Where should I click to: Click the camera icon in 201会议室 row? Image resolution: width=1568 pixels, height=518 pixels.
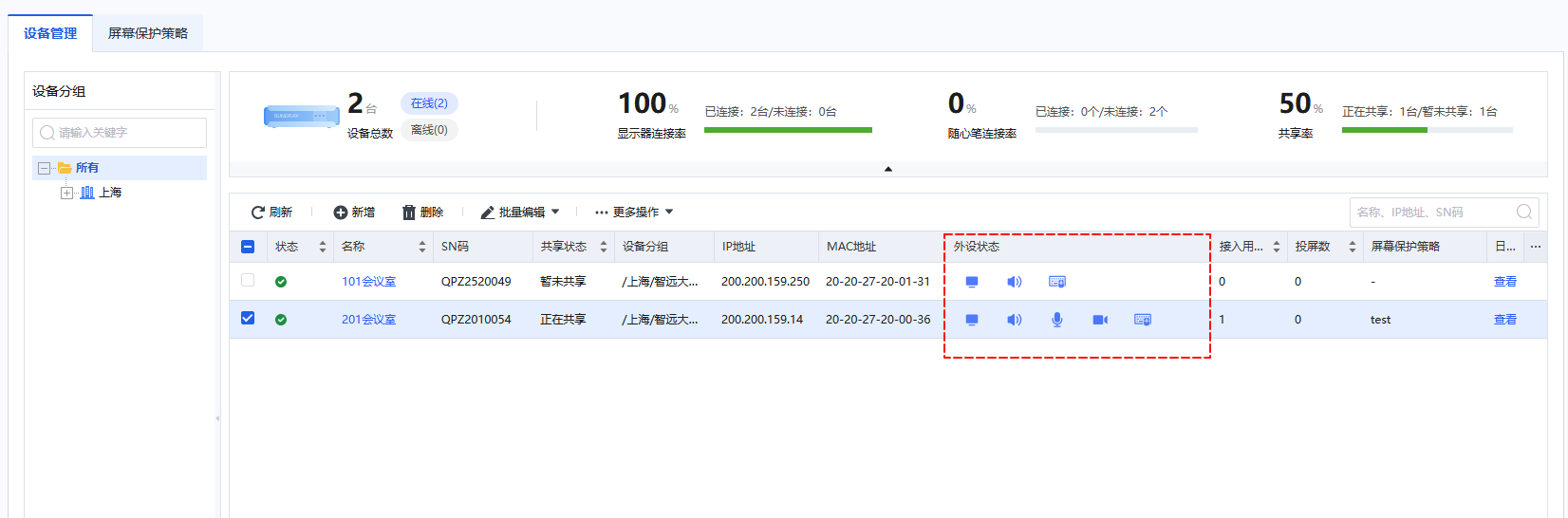(x=1100, y=320)
